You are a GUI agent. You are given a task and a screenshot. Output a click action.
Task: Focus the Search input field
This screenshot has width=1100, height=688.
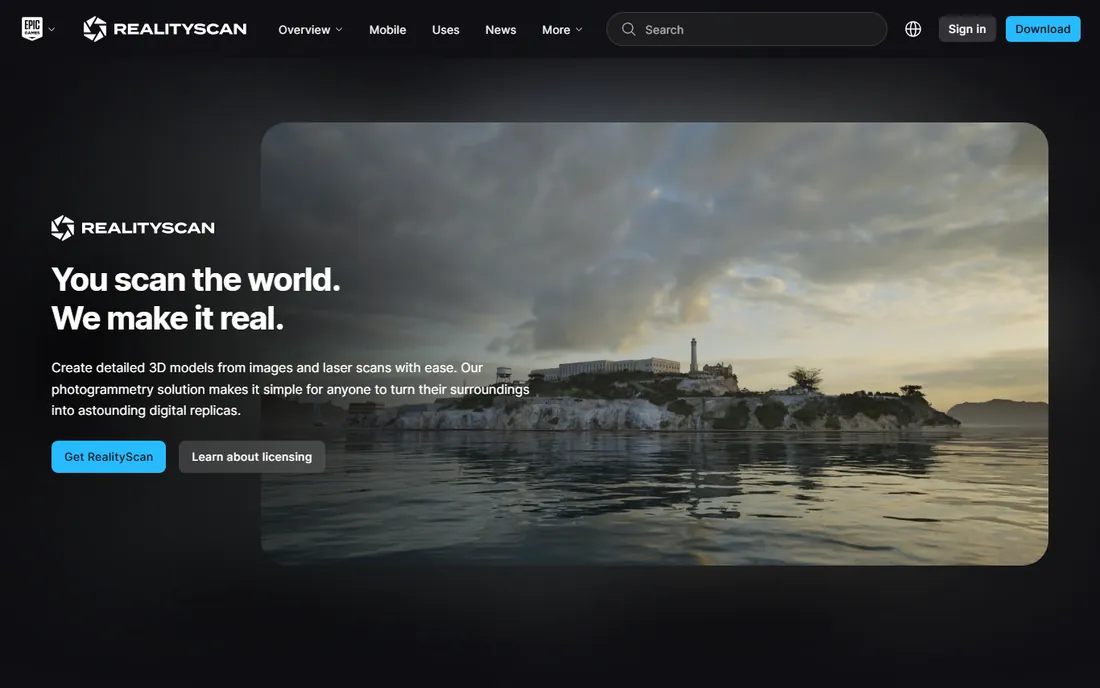(x=746, y=29)
